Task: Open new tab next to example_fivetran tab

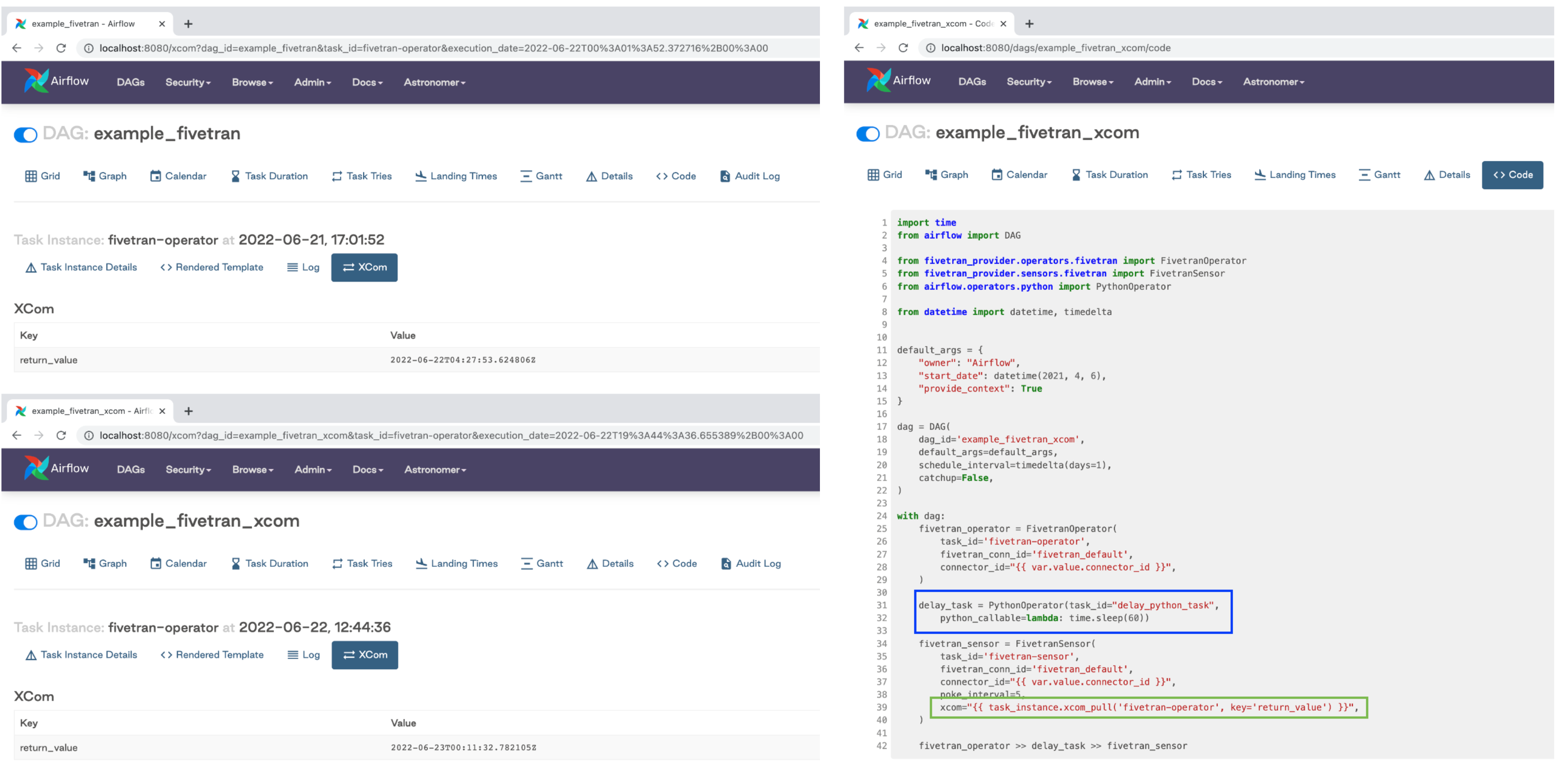Action: pyautogui.click(x=188, y=24)
